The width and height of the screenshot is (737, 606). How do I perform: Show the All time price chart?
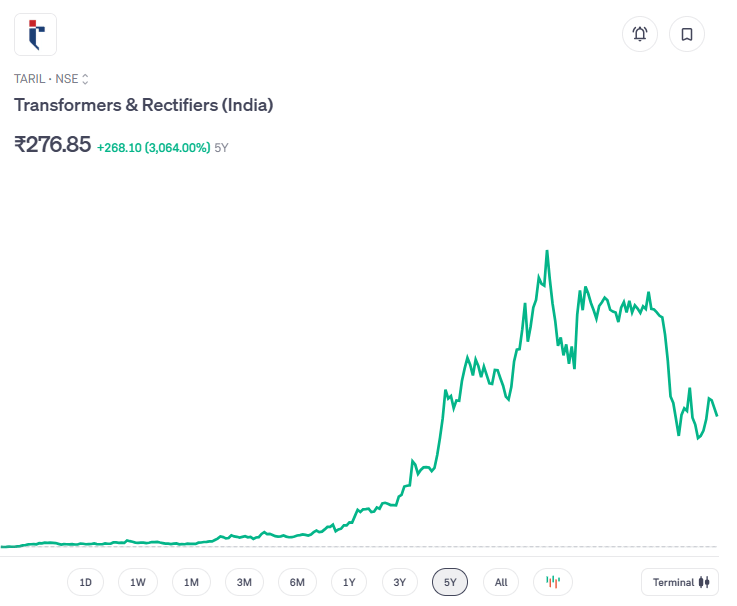[x=501, y=582]
